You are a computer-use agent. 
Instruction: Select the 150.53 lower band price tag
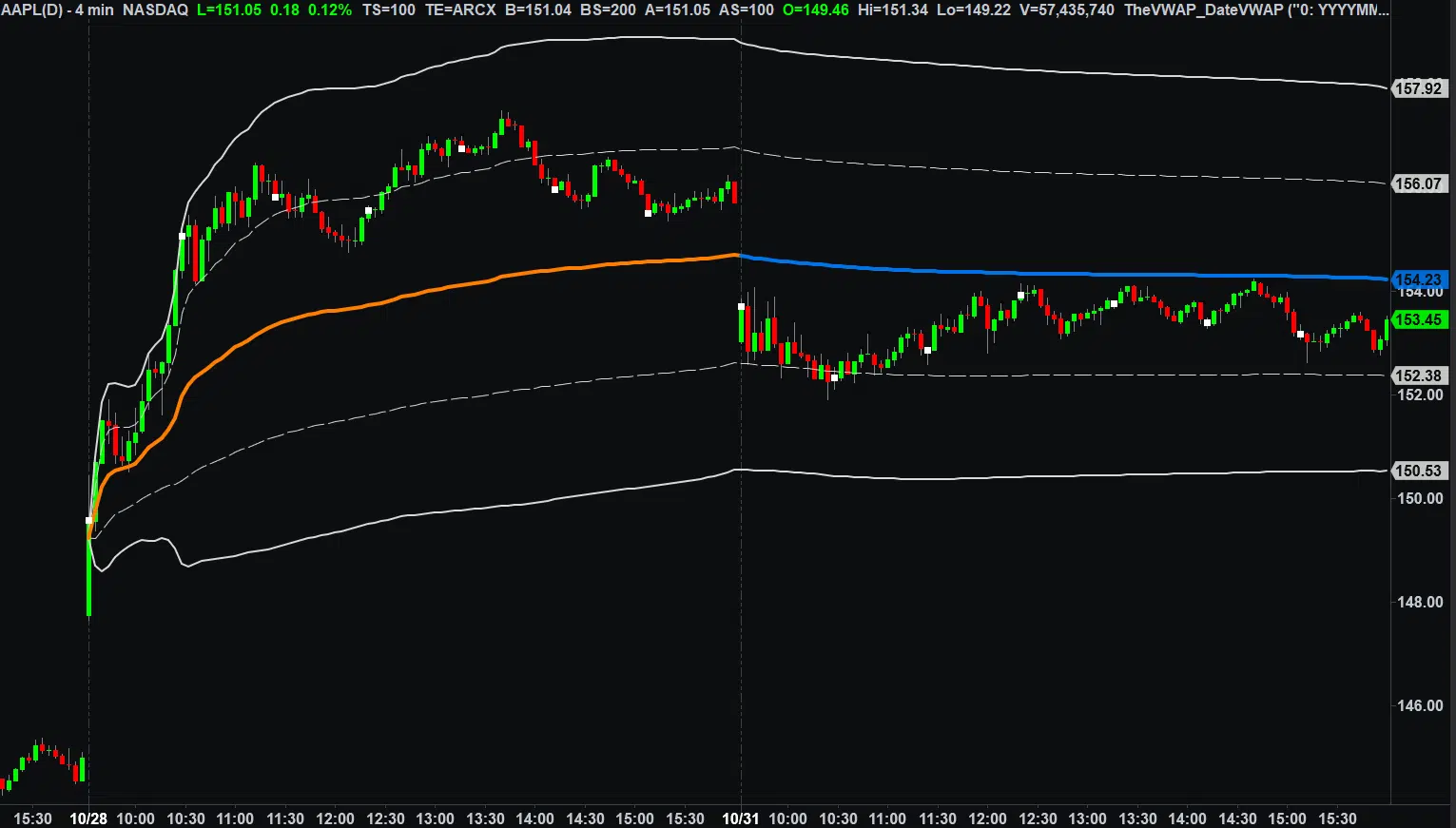[x=1419, y=471]
